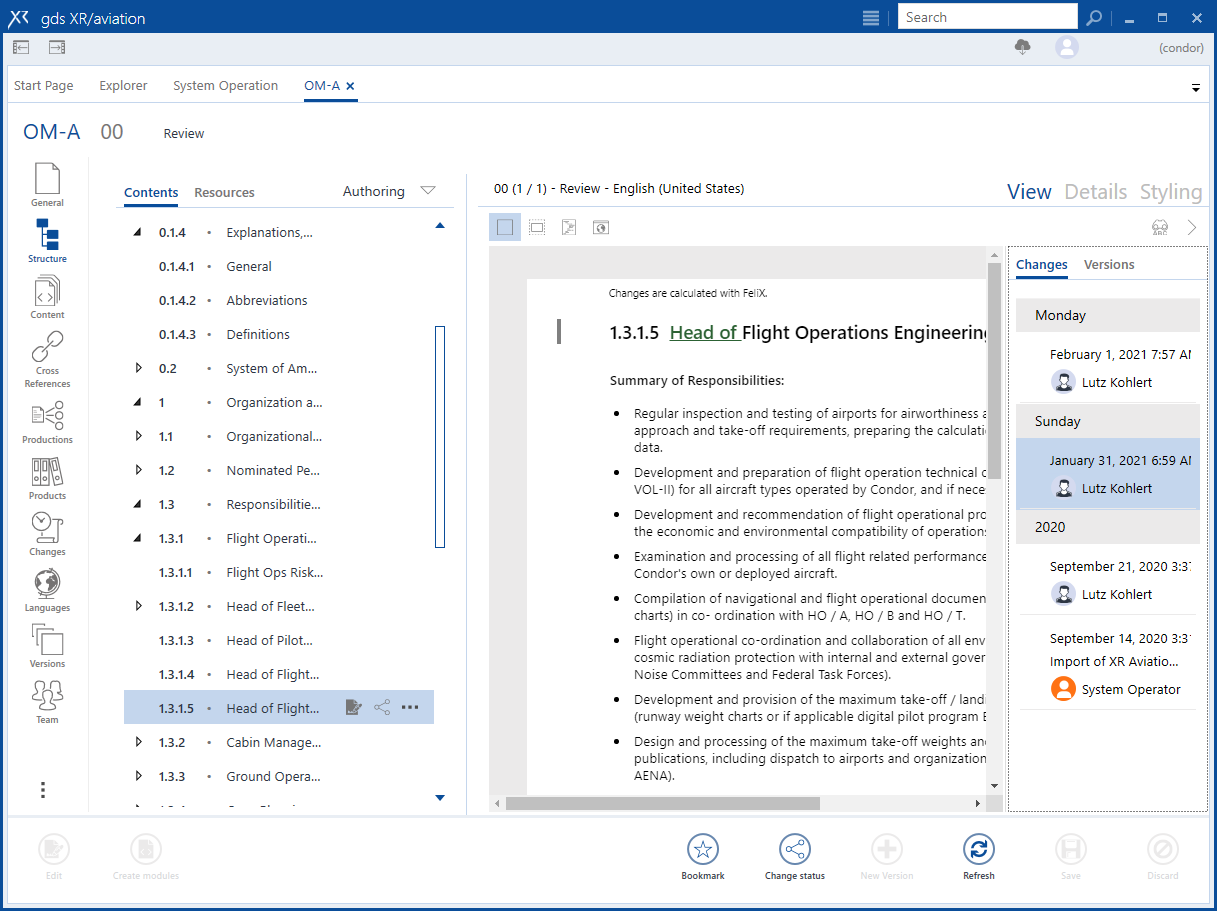The width and height of the screenshot is (1217, 911).
Task: Expand the 0.2 System of Amendment node
Action: point(139,368)
